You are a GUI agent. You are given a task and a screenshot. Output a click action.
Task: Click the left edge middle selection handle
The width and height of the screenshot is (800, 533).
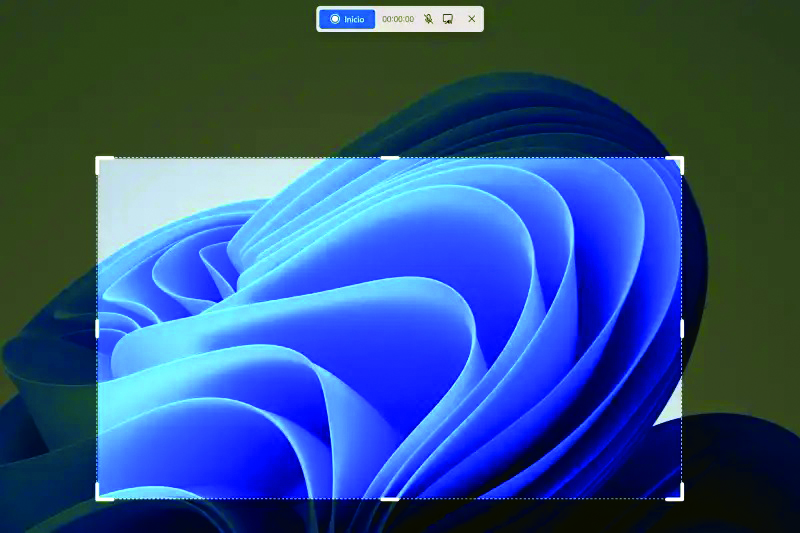click(97, 329)
